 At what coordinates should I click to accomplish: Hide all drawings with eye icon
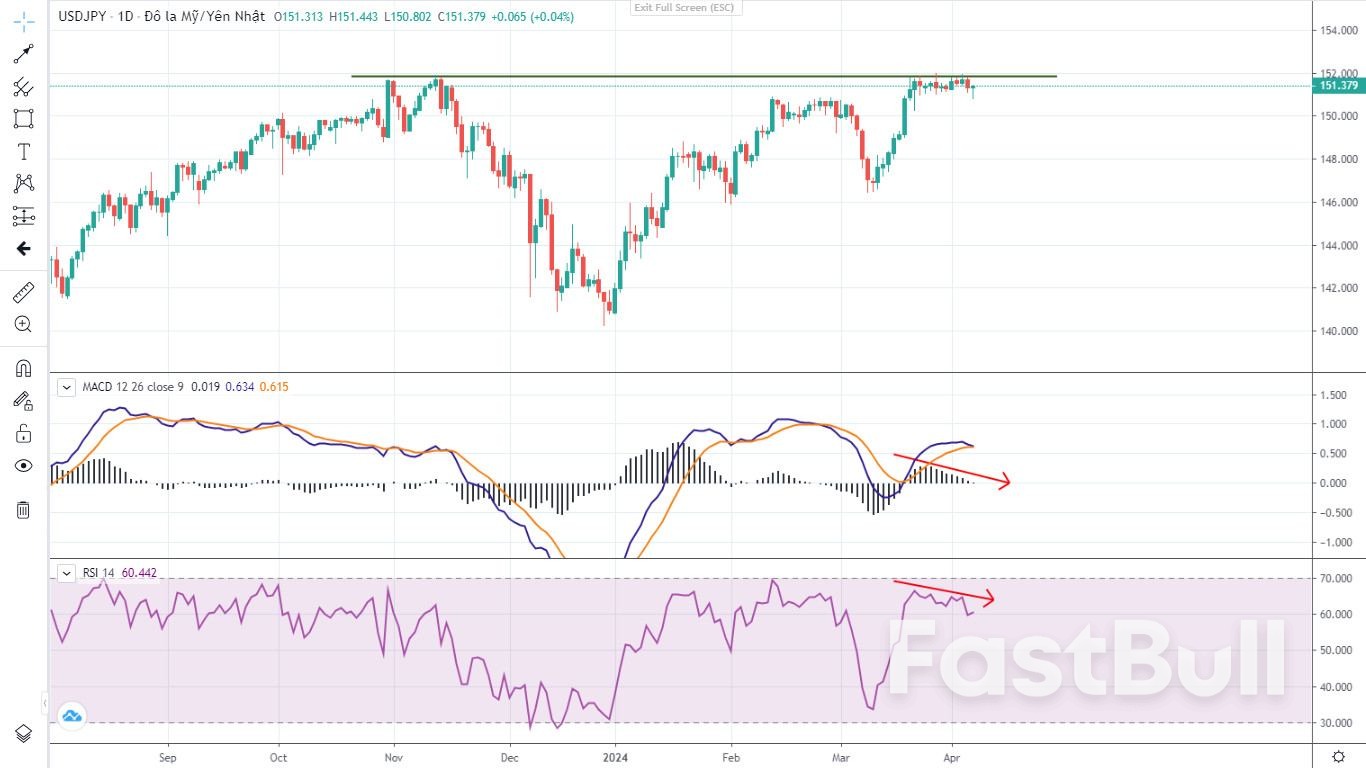[x=23, y=466]
